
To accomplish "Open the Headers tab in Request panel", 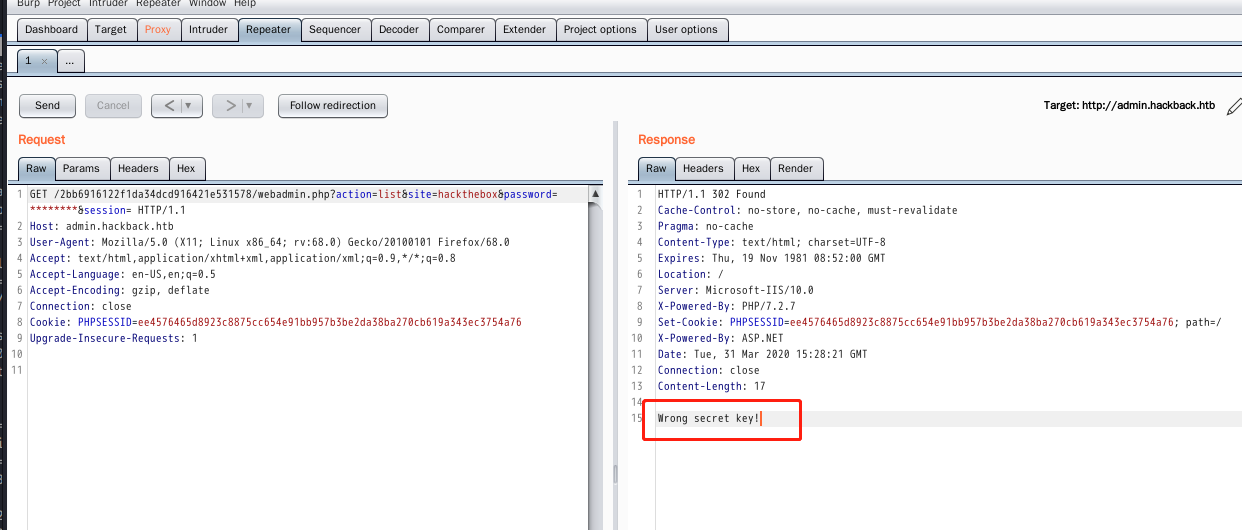I will pyautogui.click(x=138, y=168).
